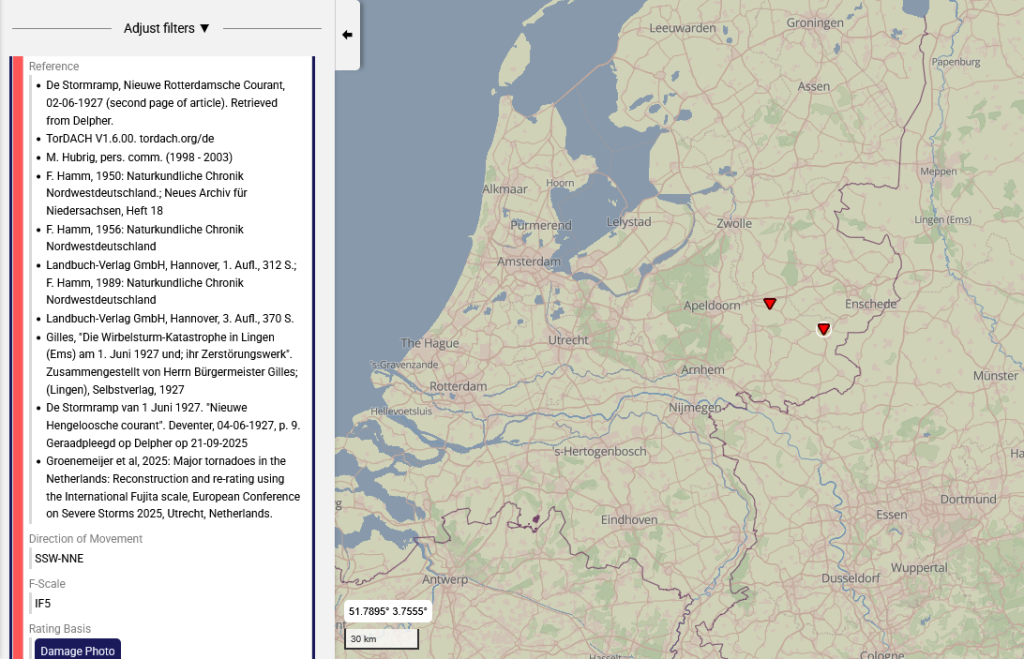
Task: Open the Damage Photo rating basis
Action: pyautogui.click(x=78, y=651)
